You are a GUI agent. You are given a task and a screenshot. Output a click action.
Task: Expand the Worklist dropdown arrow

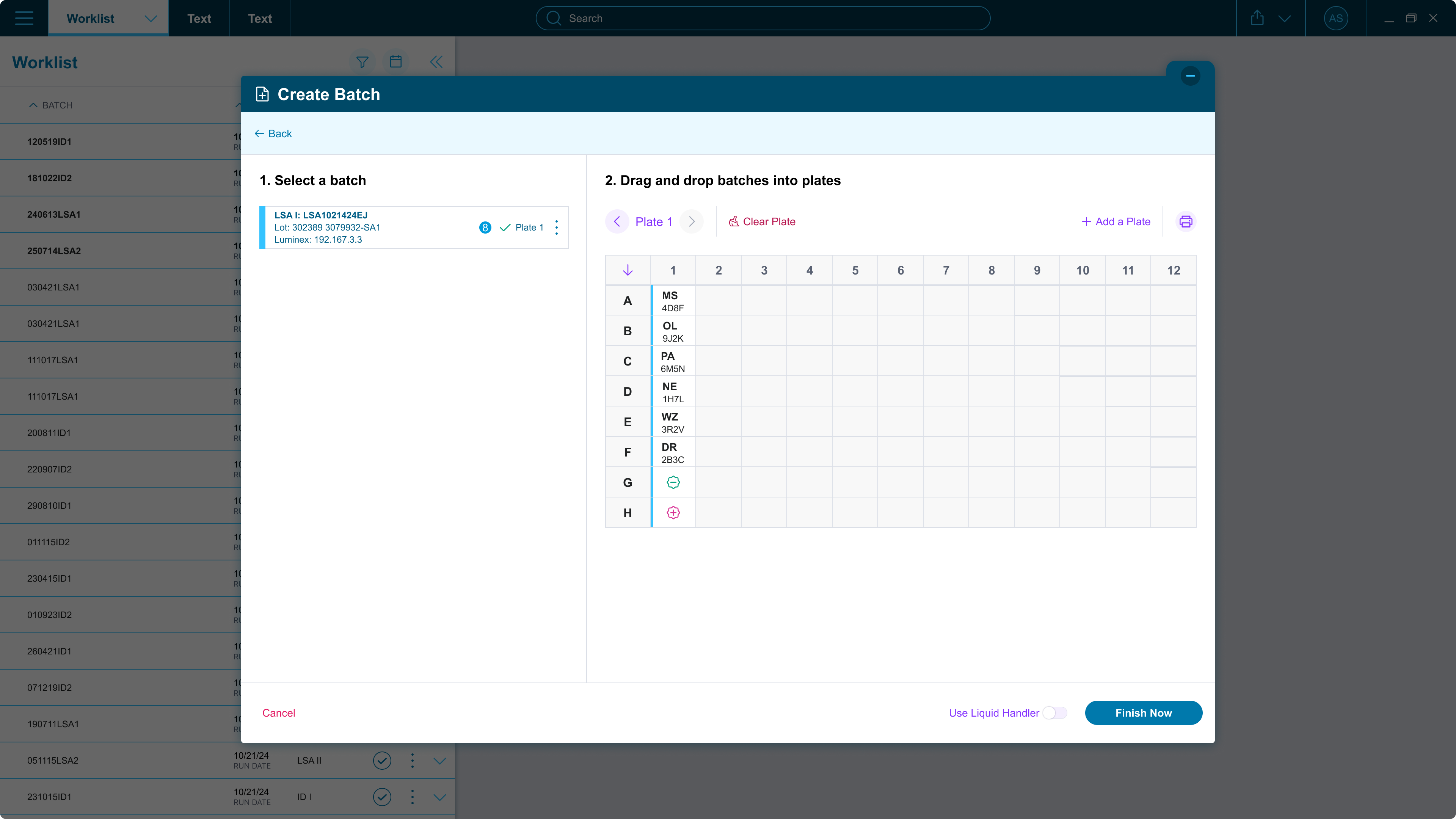tap(151, 18)
